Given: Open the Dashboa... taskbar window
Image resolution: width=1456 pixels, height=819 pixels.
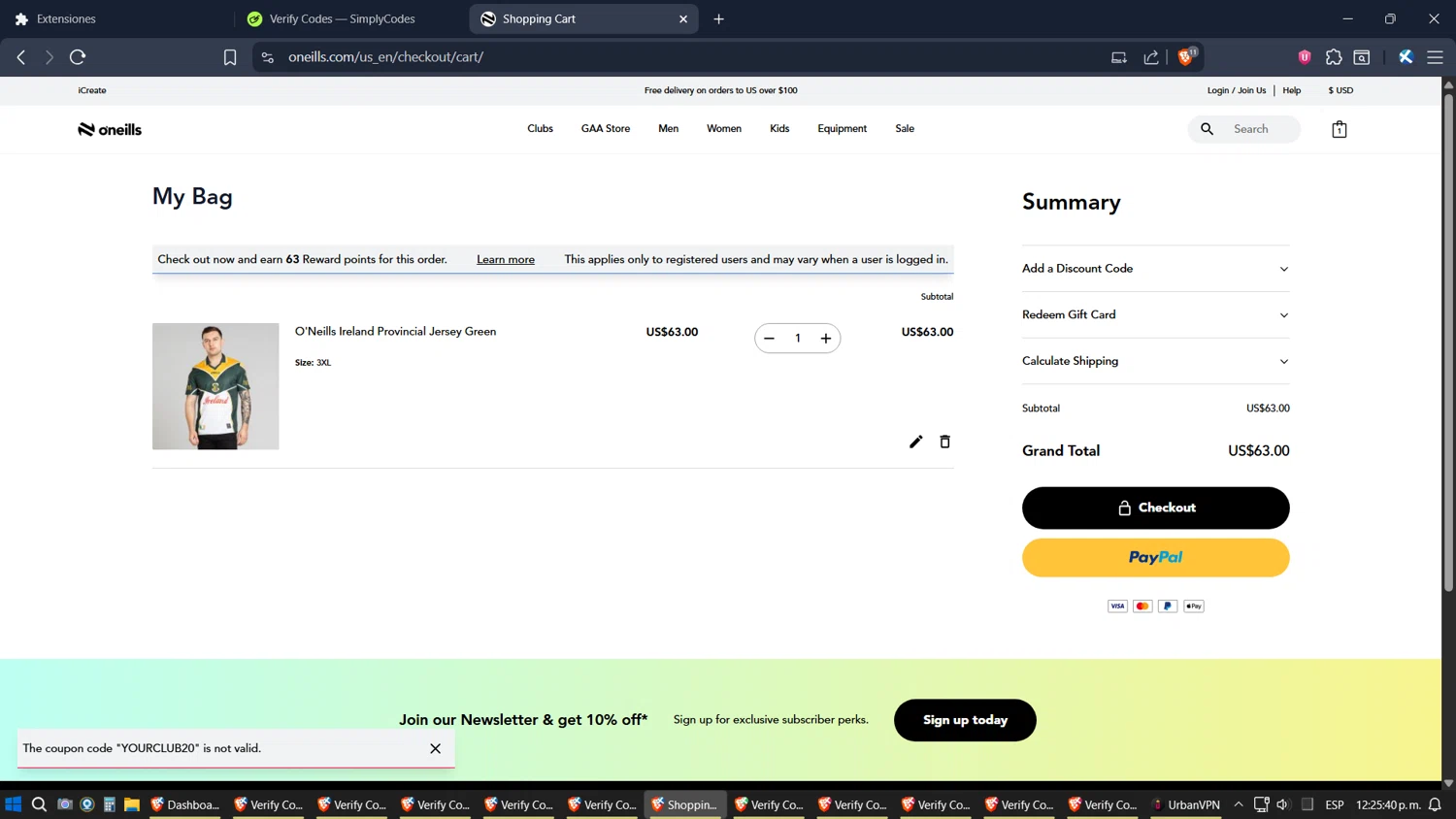Looking at the screenshot, I should coord(184,804).
